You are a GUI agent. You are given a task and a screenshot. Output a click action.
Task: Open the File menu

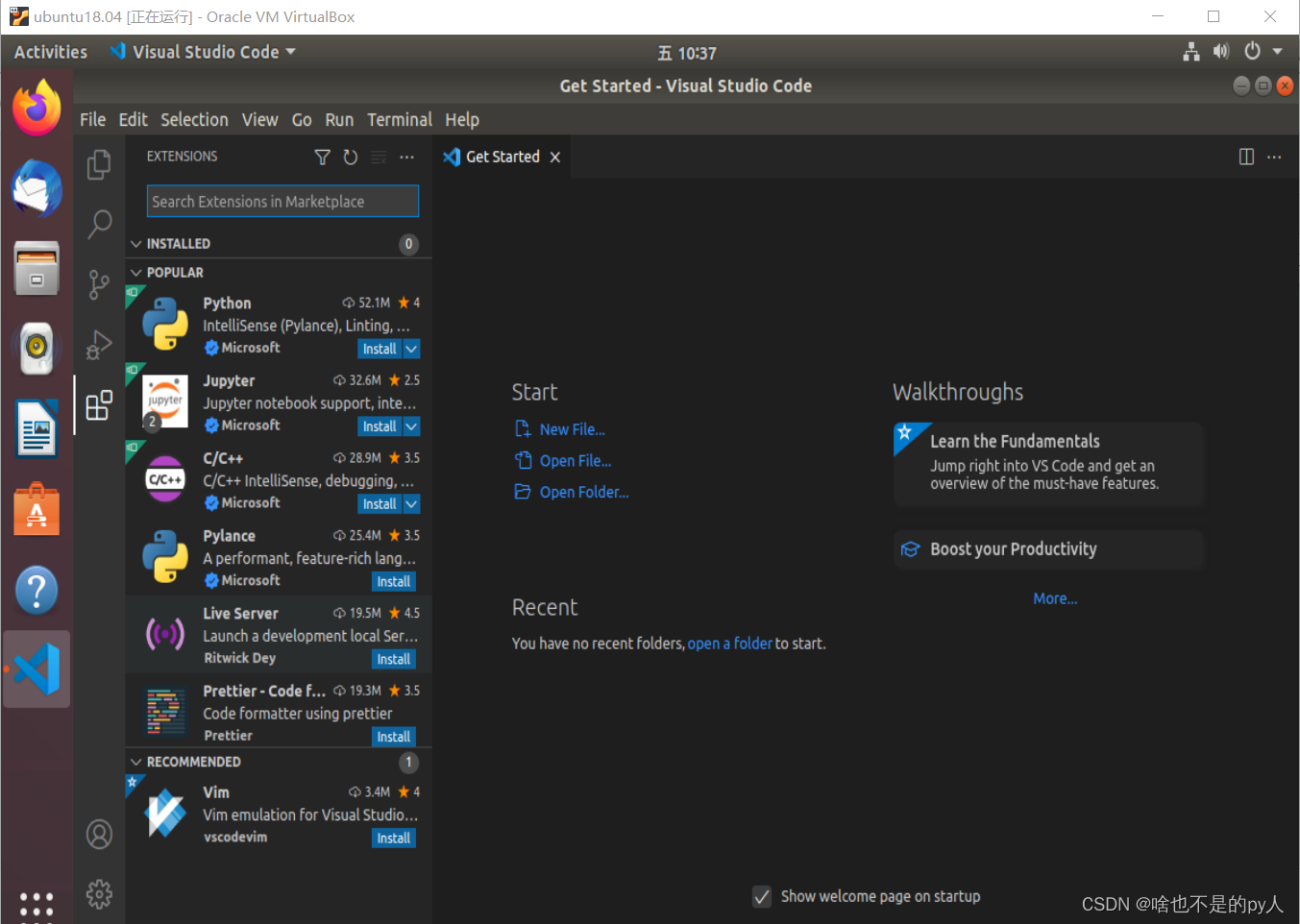[x=91, y=119]
